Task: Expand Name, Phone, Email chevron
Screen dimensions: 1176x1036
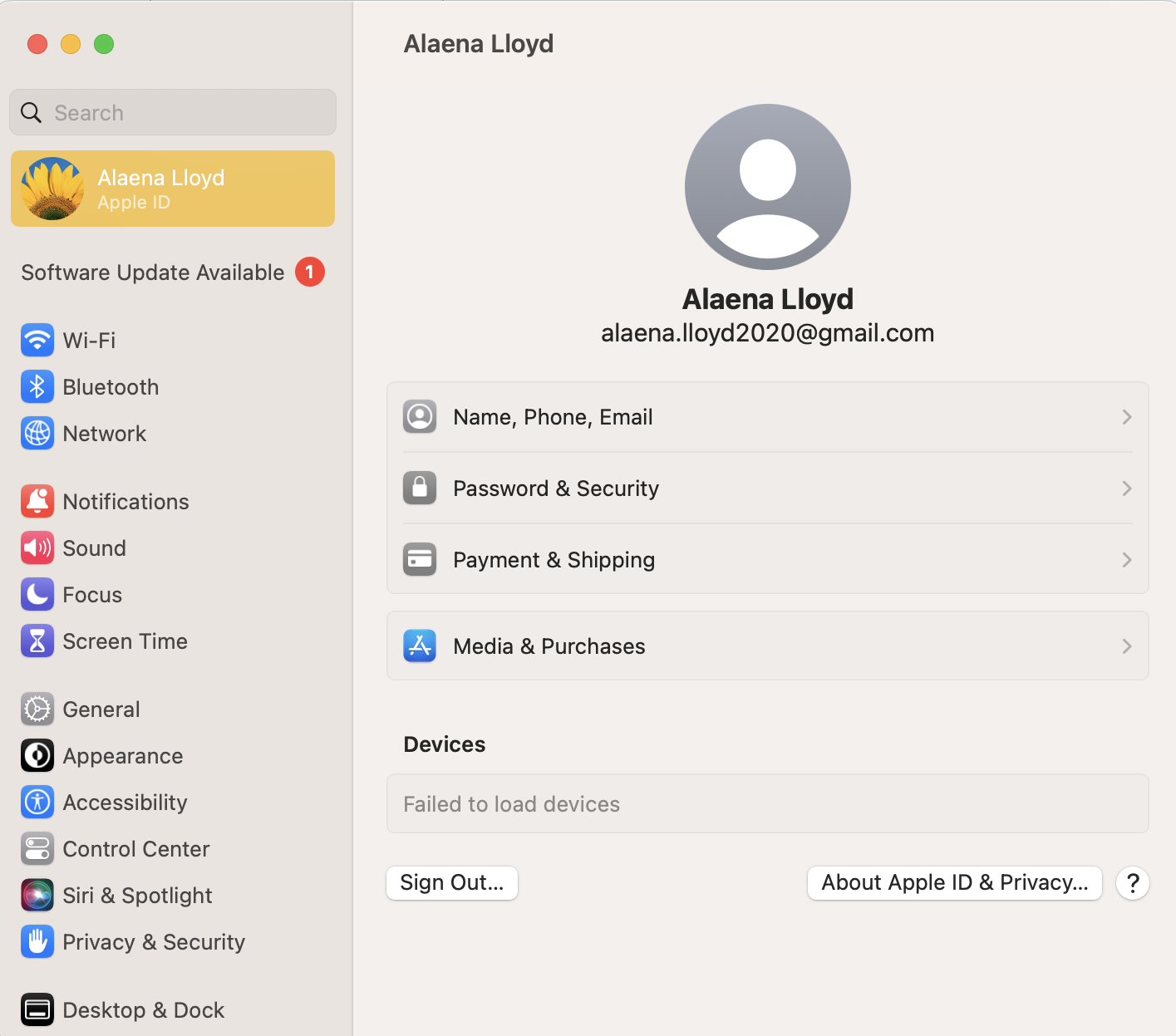Action: tap(1127, 417)
